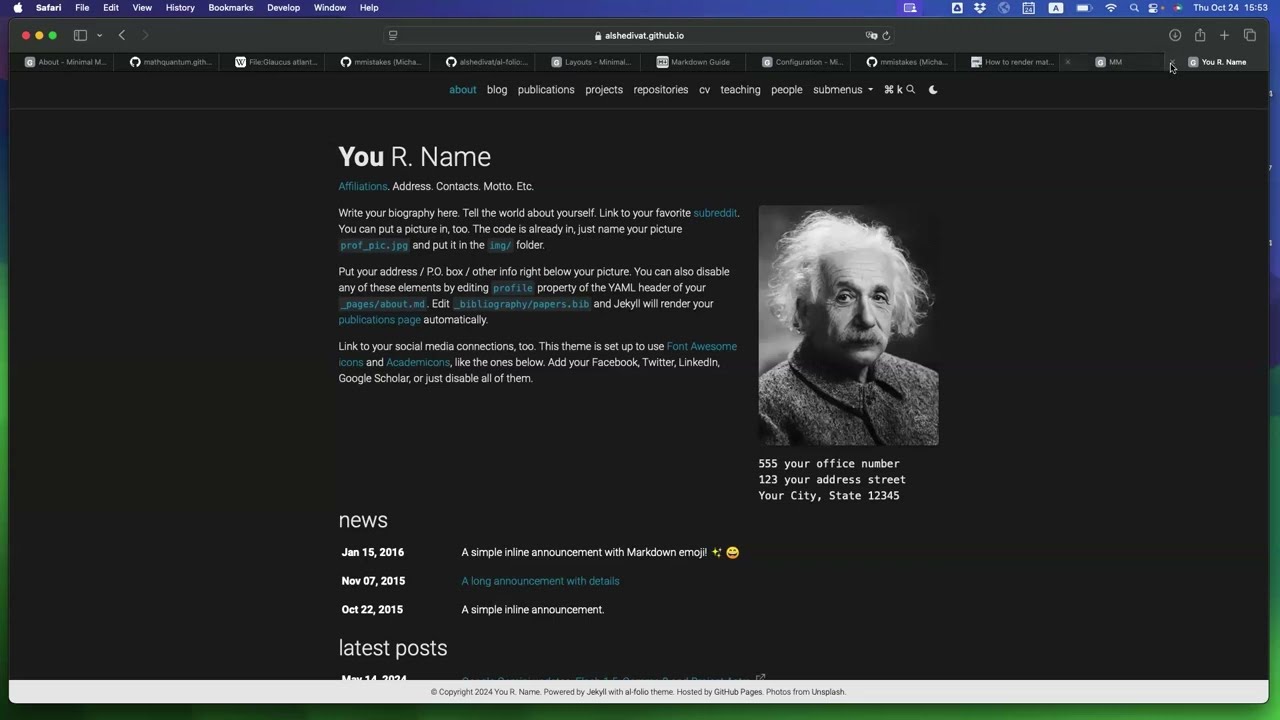Check the battery status icon
1280x720 pixels.
(x=1083, y=7)
